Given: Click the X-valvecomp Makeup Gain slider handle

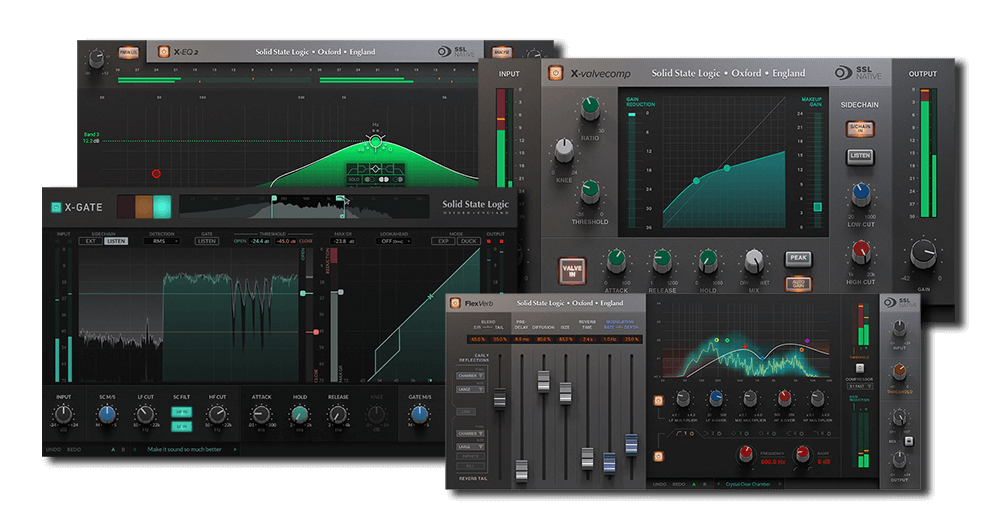Looking at the screenshot, I should 817,207.
